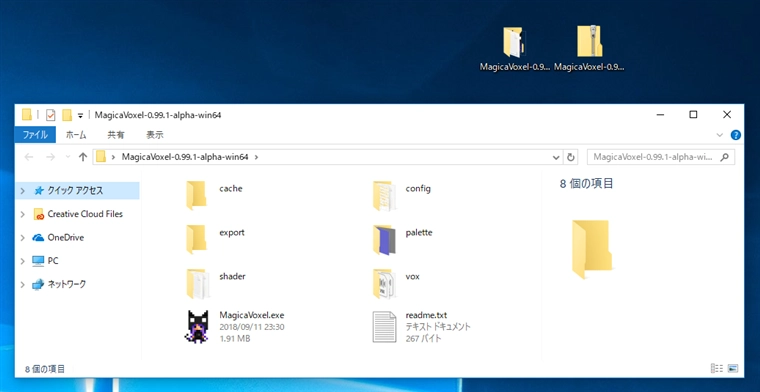
Task: Open the recent locations dropdown arrow
Action: click(67, 157)
